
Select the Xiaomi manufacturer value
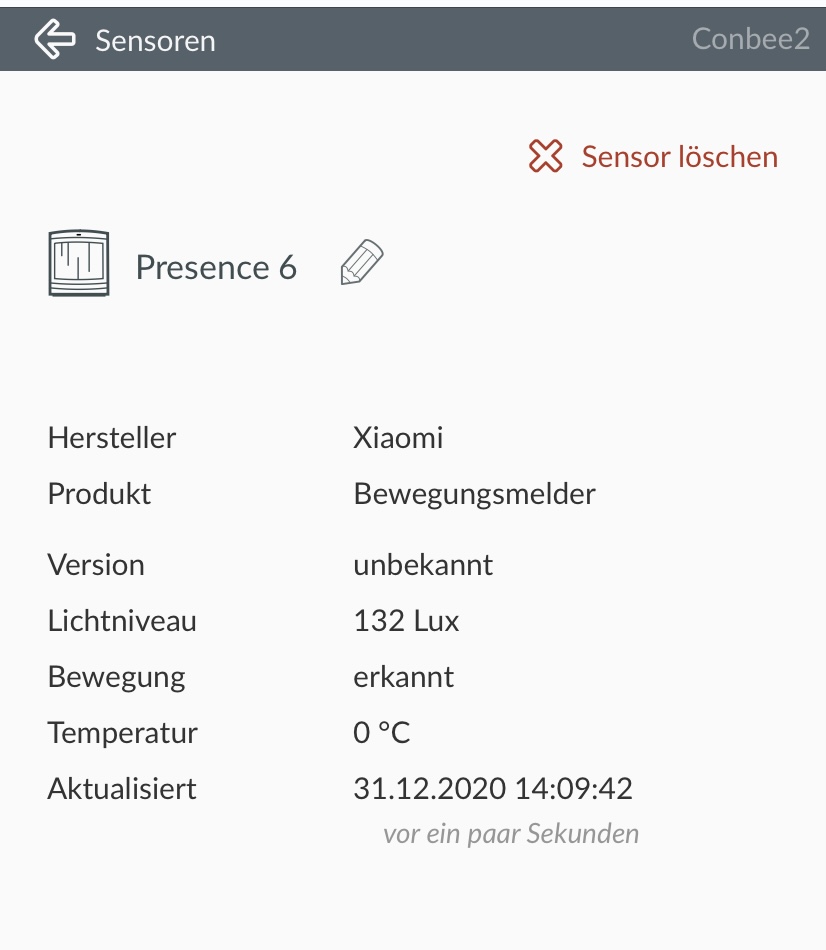coord(398,437)
